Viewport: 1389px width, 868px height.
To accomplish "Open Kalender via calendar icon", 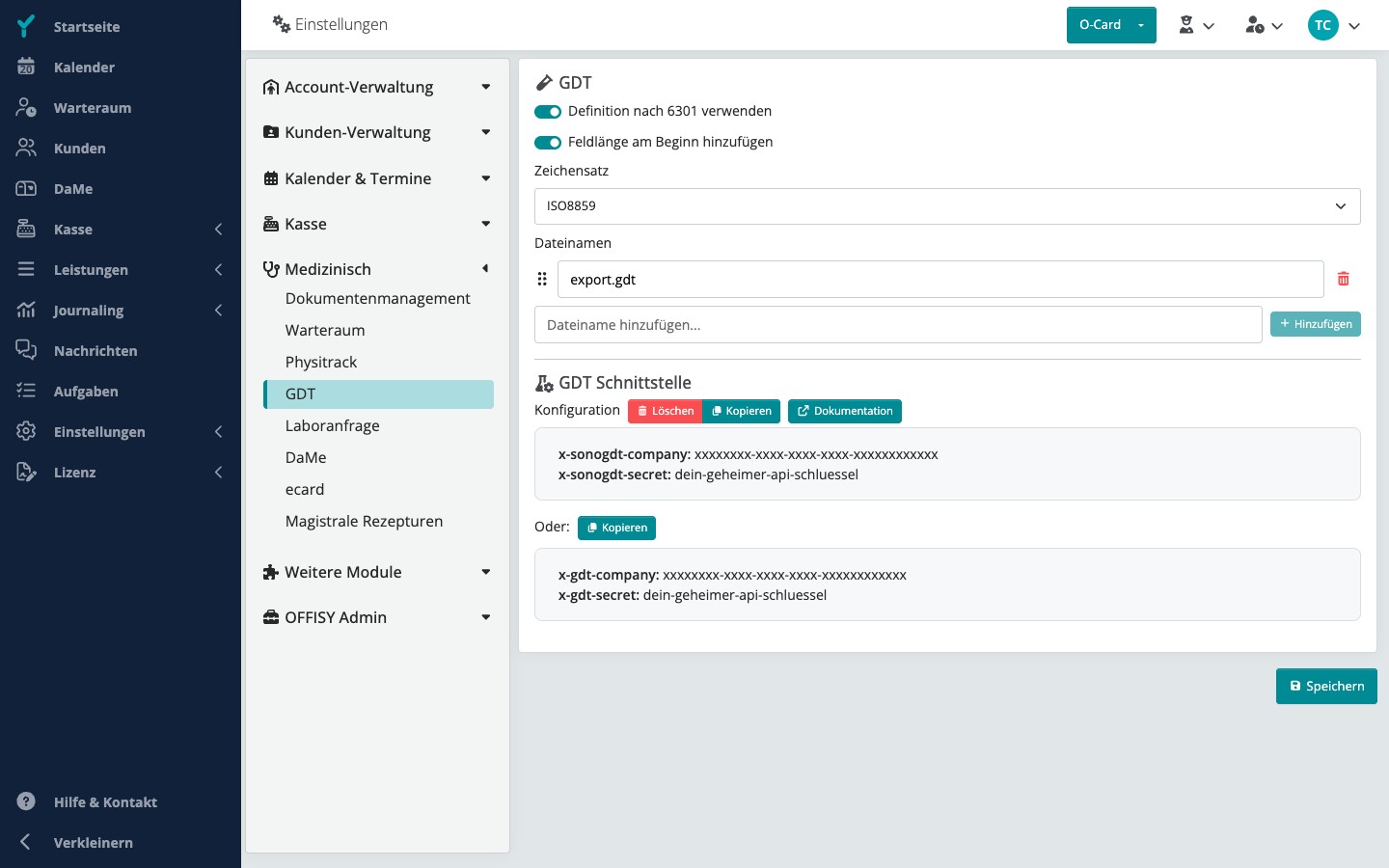I will pos(26,67).
